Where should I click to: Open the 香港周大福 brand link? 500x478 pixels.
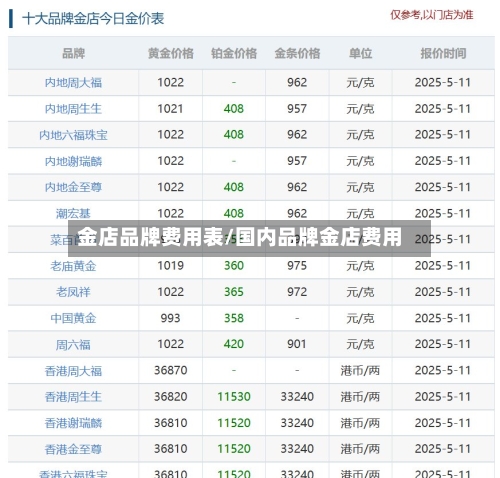(x=73, y=371)
